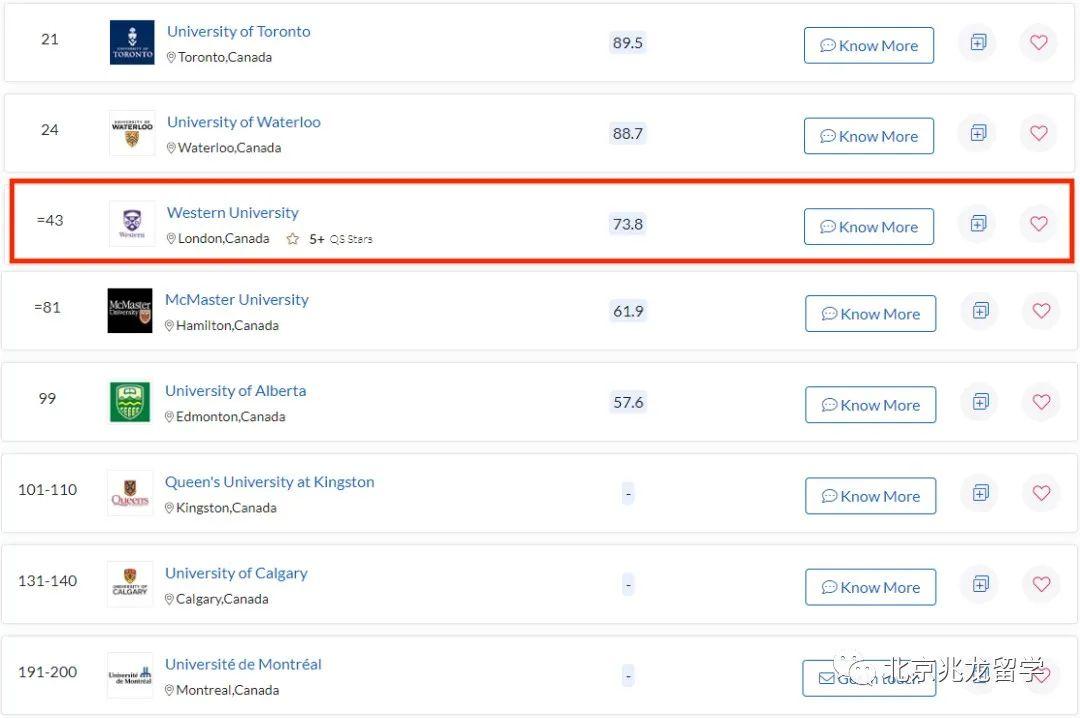Add University of Toronto to comparison list
The height and width of the screenshot is (718, 1080).
pyautogui.click(x=977, y=43)
